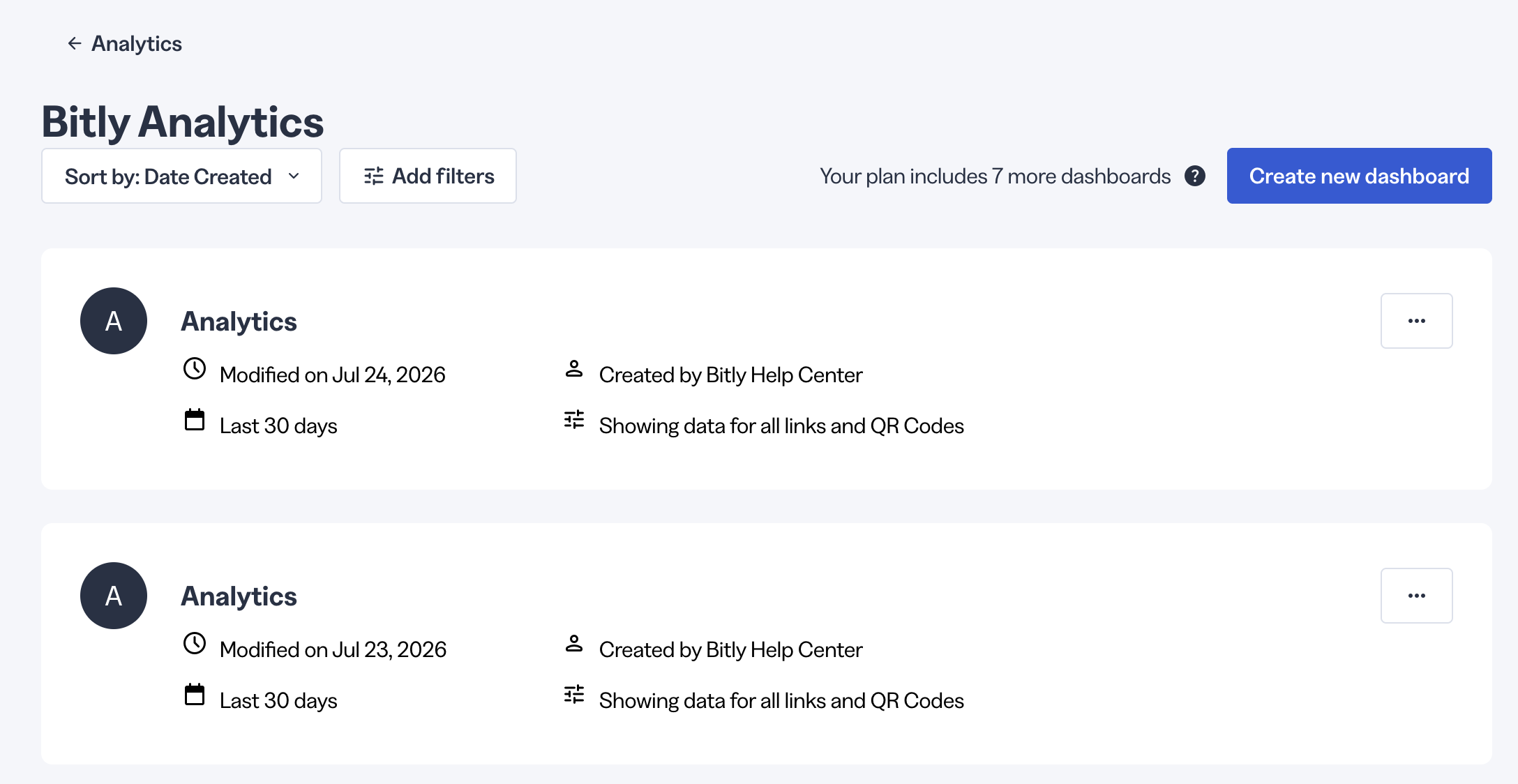The height and width of the screenshot is (784, 1518).
Task: Click 'Modified on Jul 24, 2026' text
Action: point(333,375)
